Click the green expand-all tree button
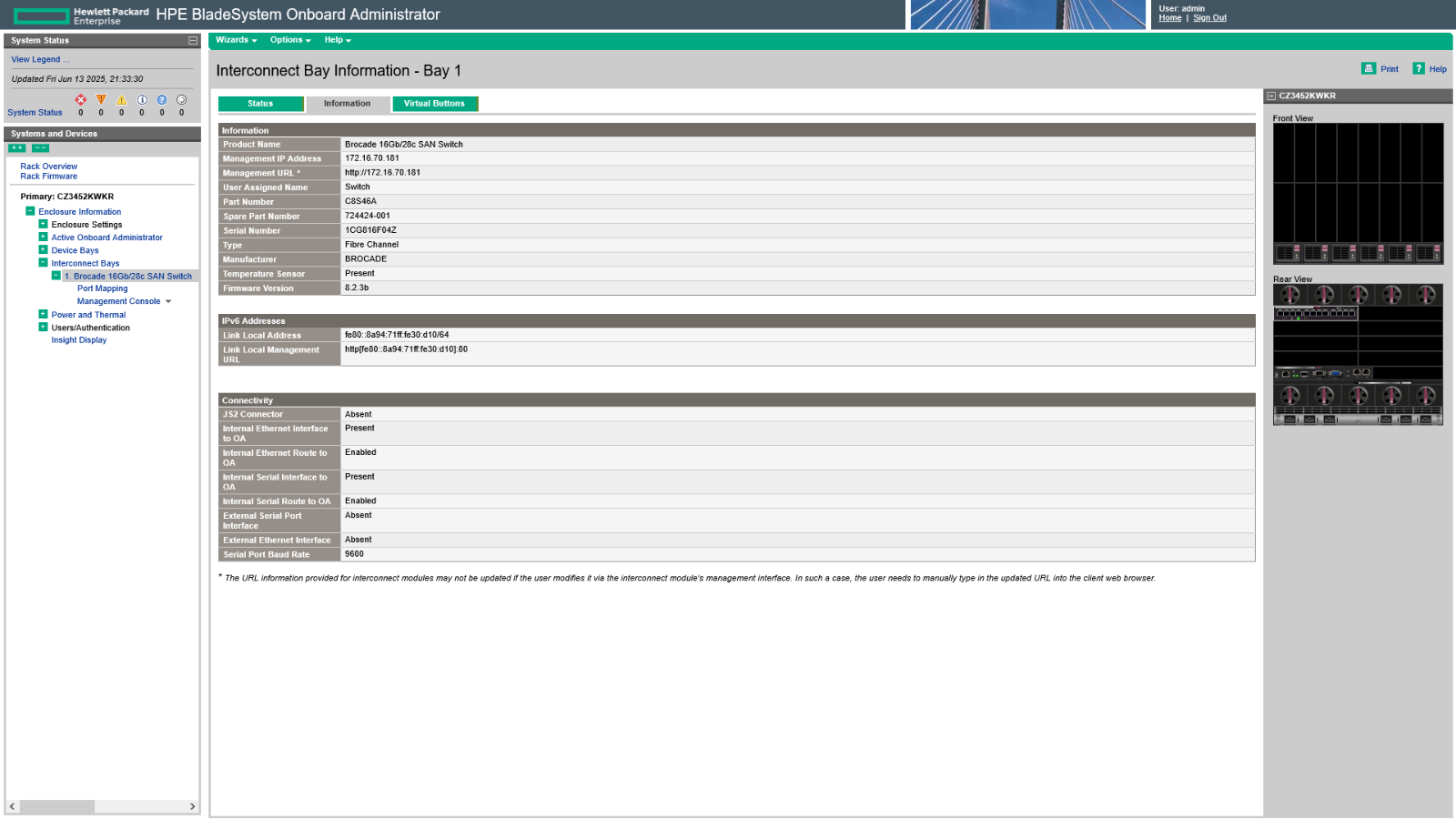Screen dimensions: 1456x819 pos(17,148)
